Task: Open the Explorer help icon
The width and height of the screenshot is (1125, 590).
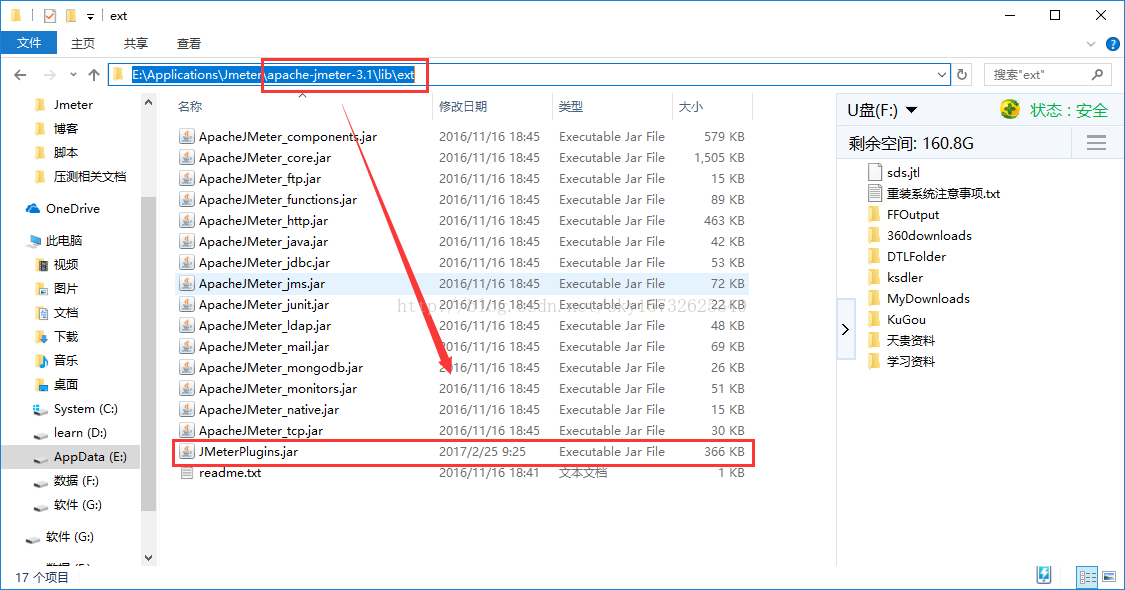Action: (x=1112, y=44)
